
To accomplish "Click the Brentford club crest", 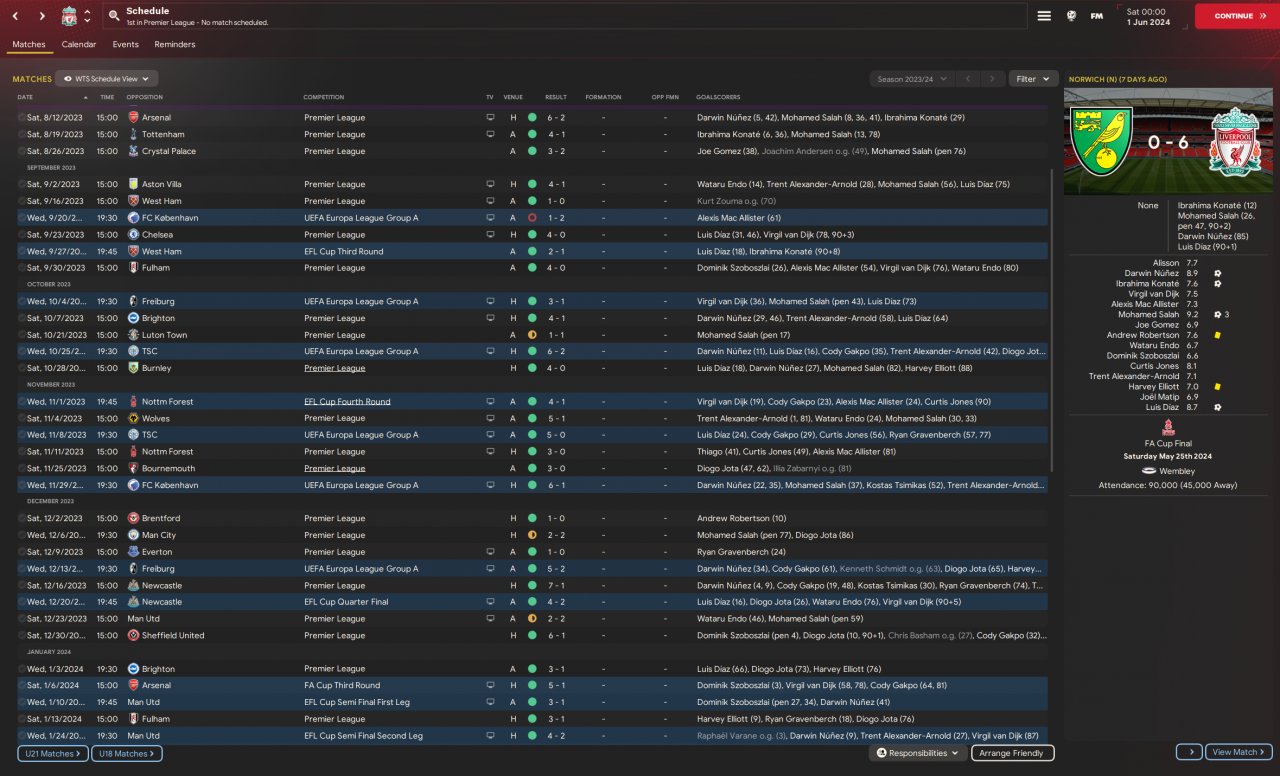I will tap(133, 518).
